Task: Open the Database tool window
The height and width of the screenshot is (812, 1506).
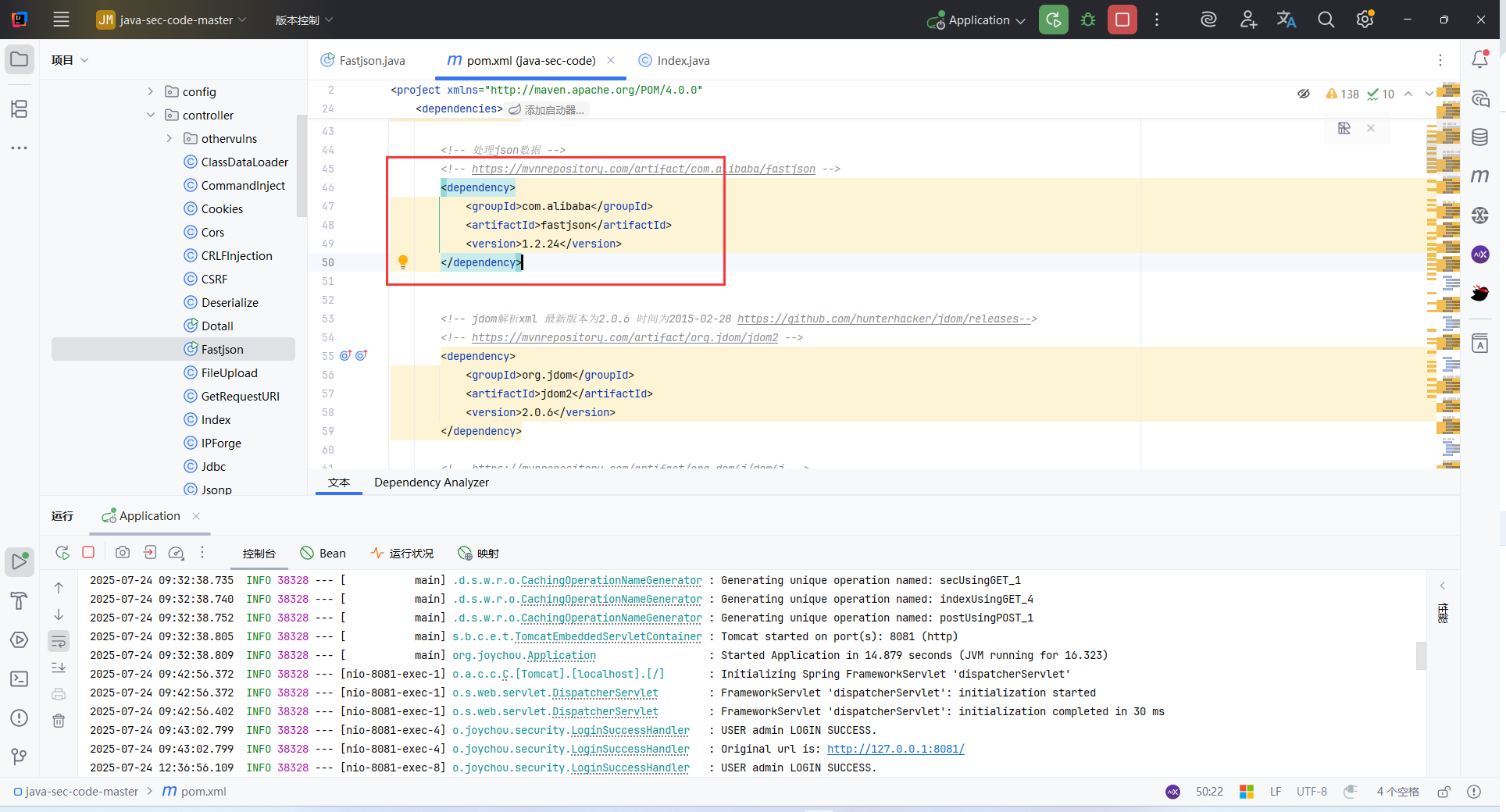Action: click(x=1480, y=137)
